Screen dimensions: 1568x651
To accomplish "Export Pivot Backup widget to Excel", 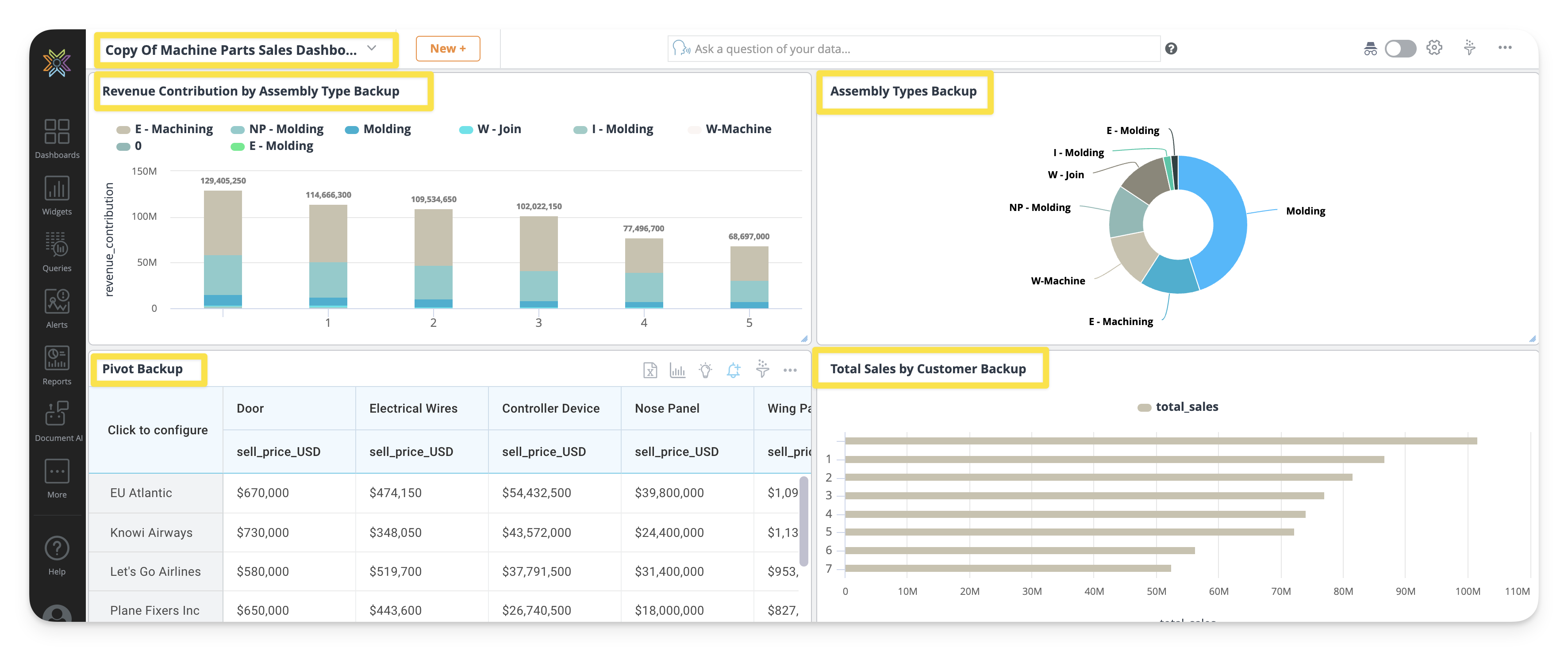I will [649, 370].
